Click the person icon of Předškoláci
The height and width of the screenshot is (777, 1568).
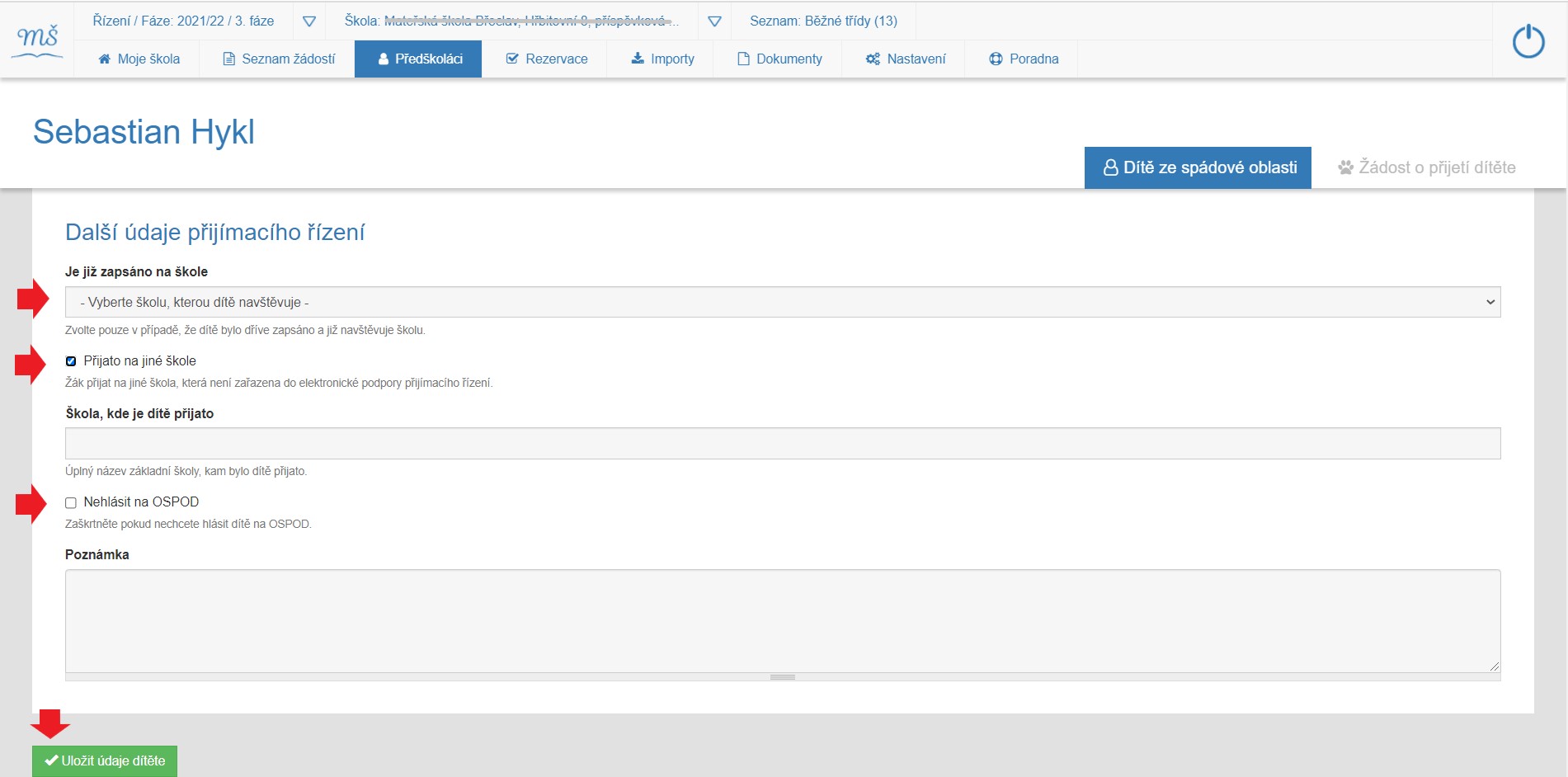[384, 59]
